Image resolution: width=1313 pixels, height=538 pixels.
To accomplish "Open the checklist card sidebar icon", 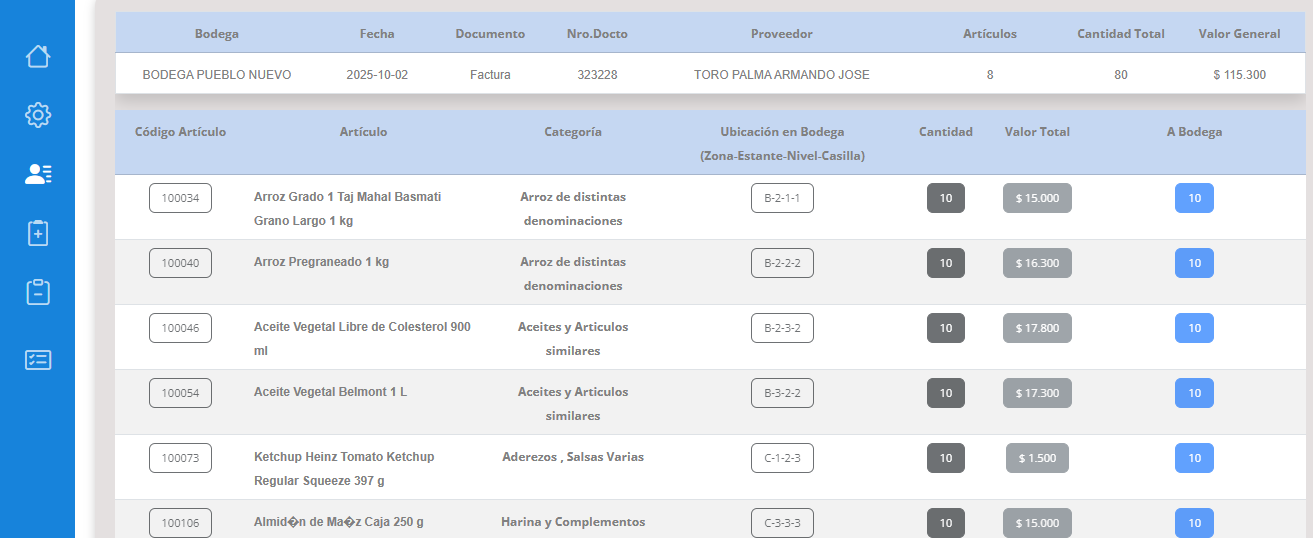I will coord(37,360).
